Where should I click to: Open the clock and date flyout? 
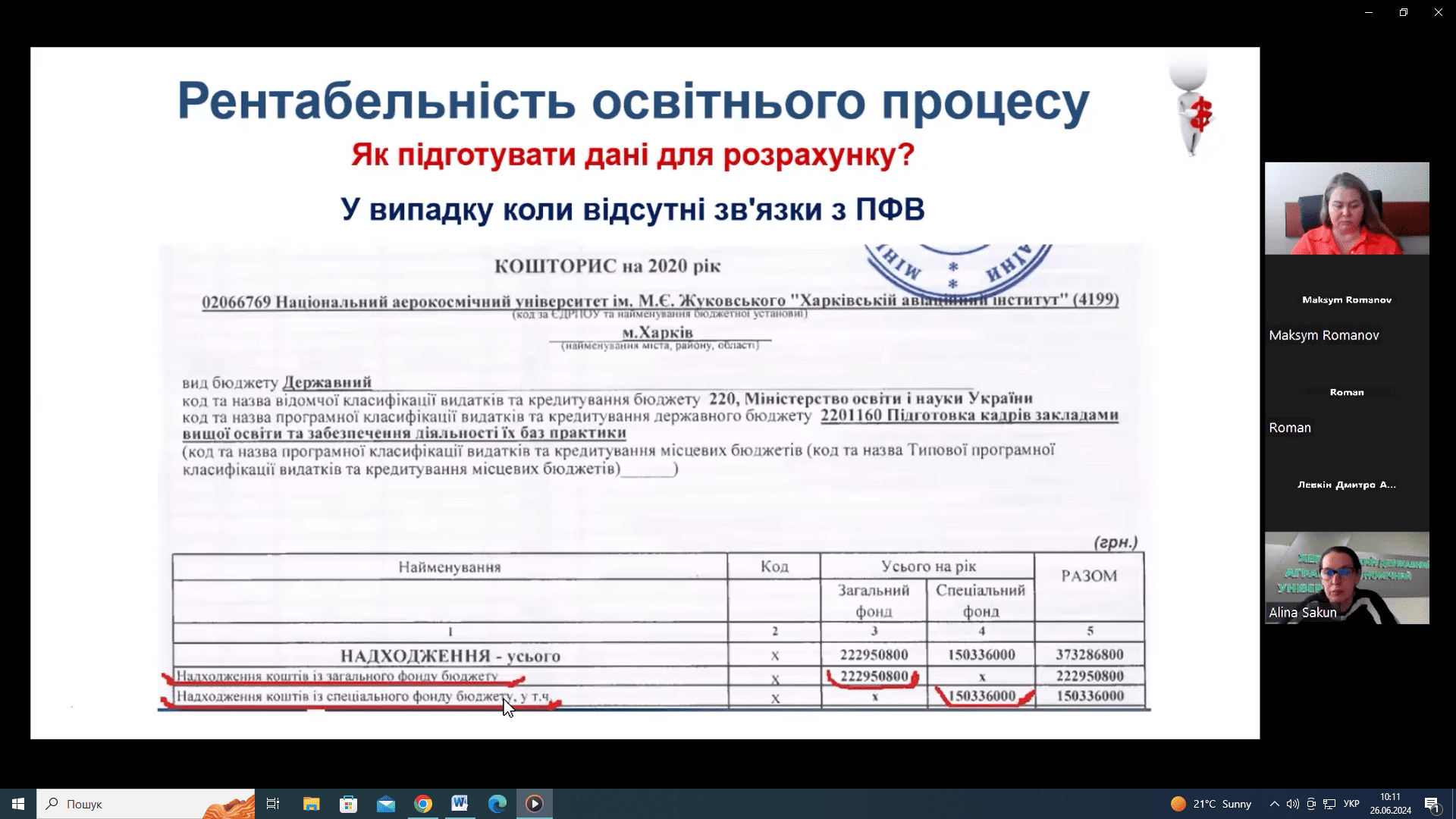[x=1390, y=804]
